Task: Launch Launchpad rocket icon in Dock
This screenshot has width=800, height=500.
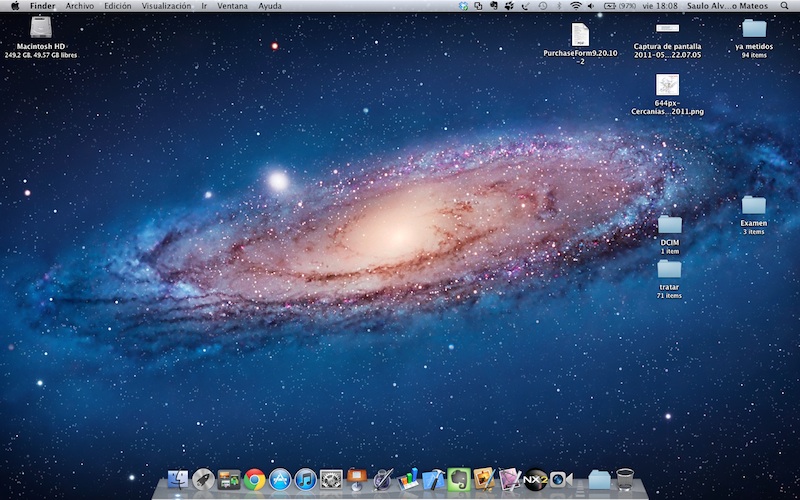Action: (x=203, y=480)
